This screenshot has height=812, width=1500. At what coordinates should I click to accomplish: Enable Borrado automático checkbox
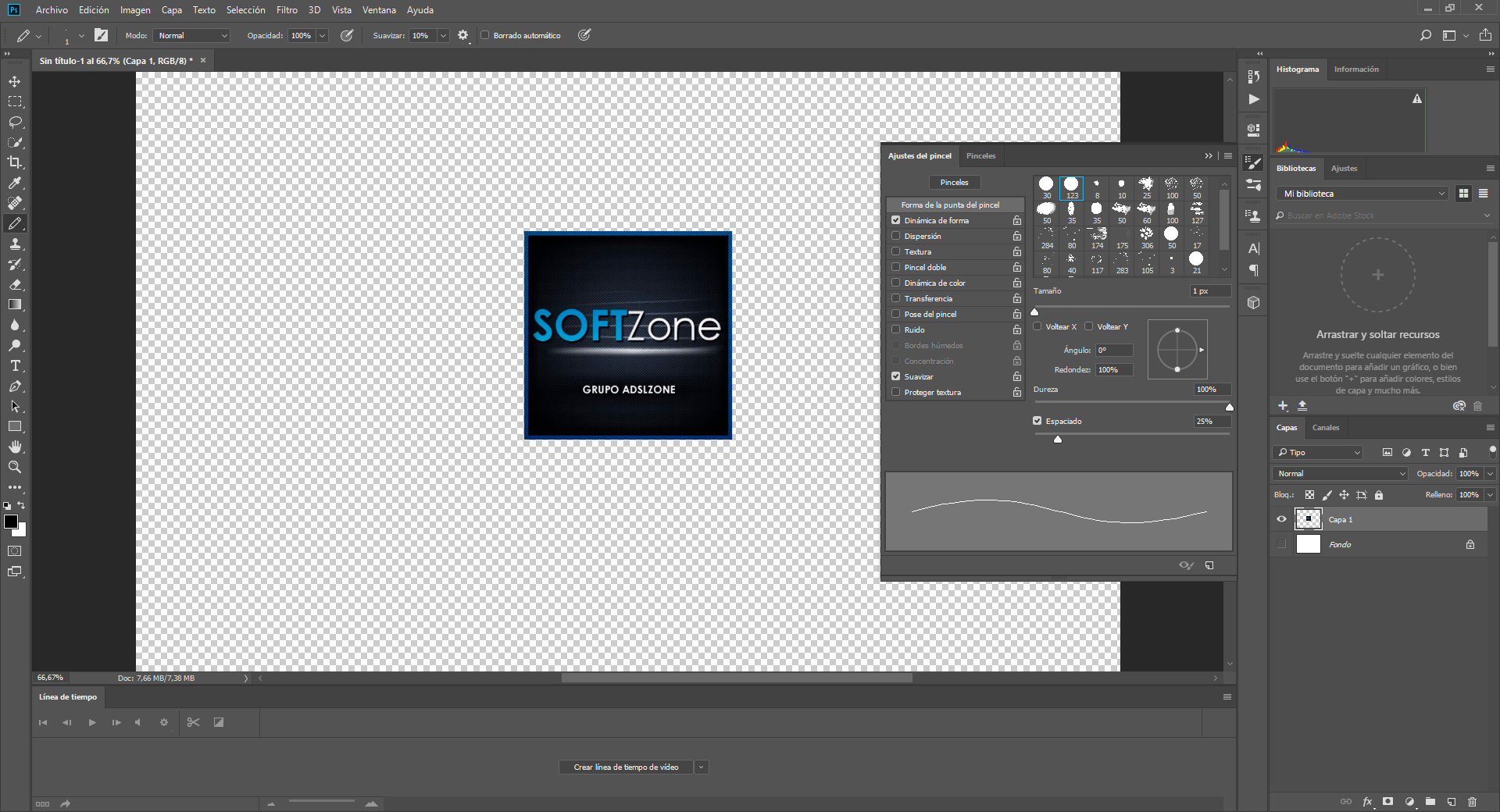tap(485, 35)
